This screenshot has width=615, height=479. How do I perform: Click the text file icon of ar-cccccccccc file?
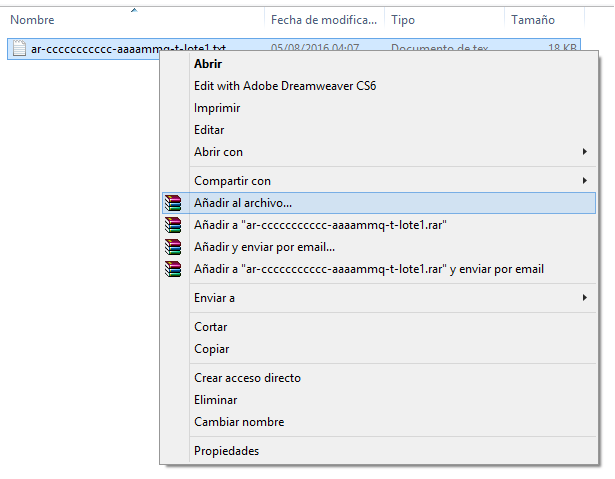[x=19, y=48]
